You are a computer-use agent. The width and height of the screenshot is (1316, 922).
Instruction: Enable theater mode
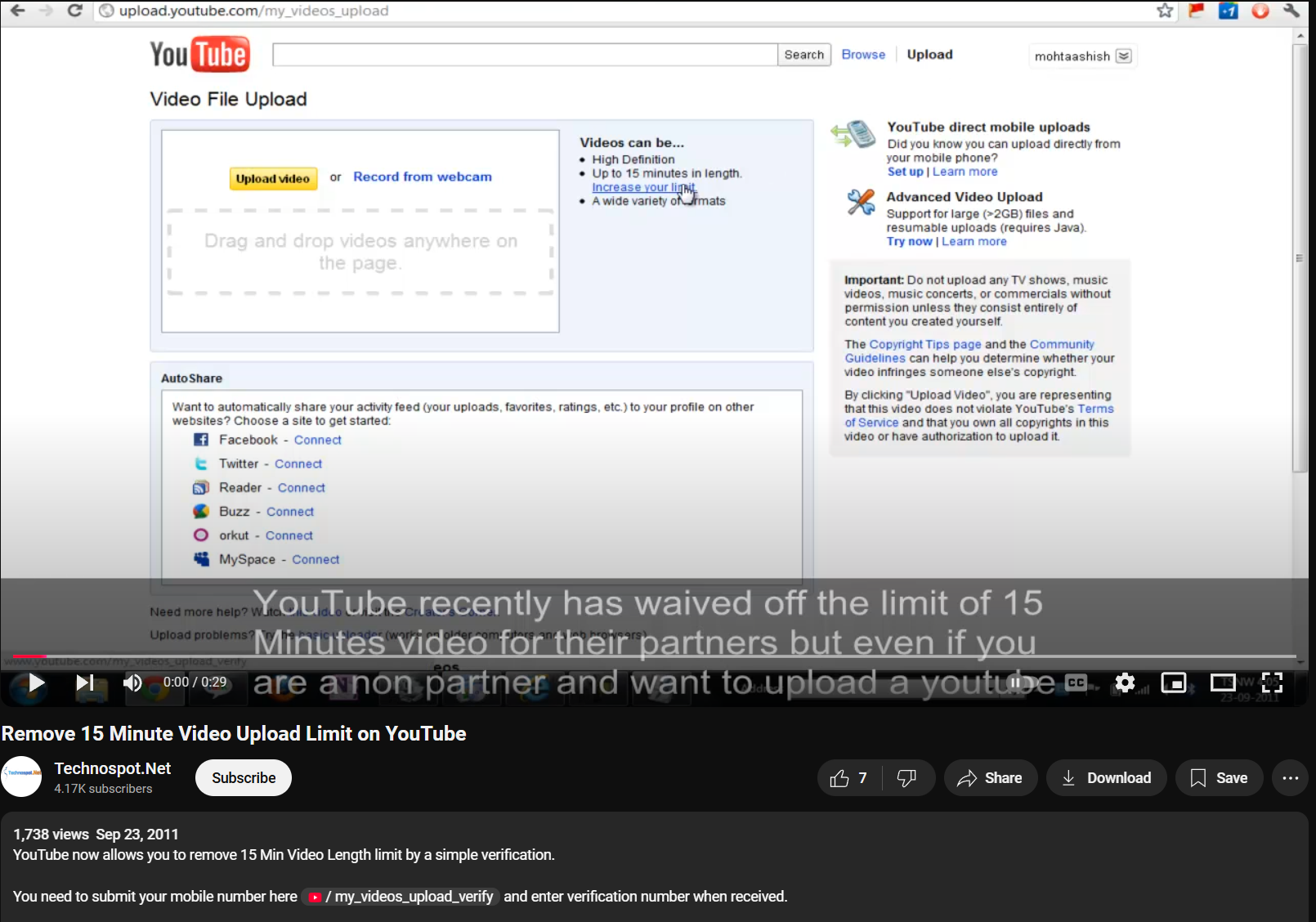tap(1223, 683)
